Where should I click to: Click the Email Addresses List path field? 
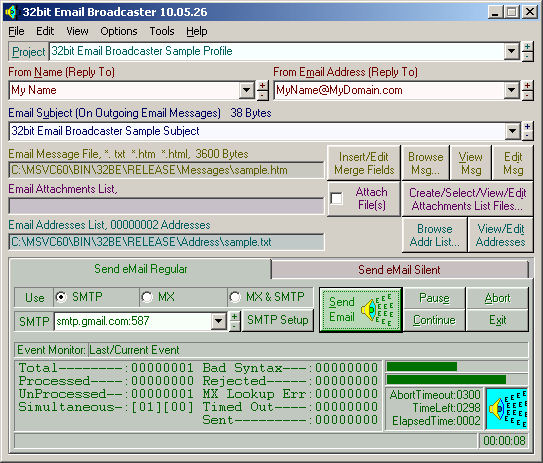pos(166,242)
